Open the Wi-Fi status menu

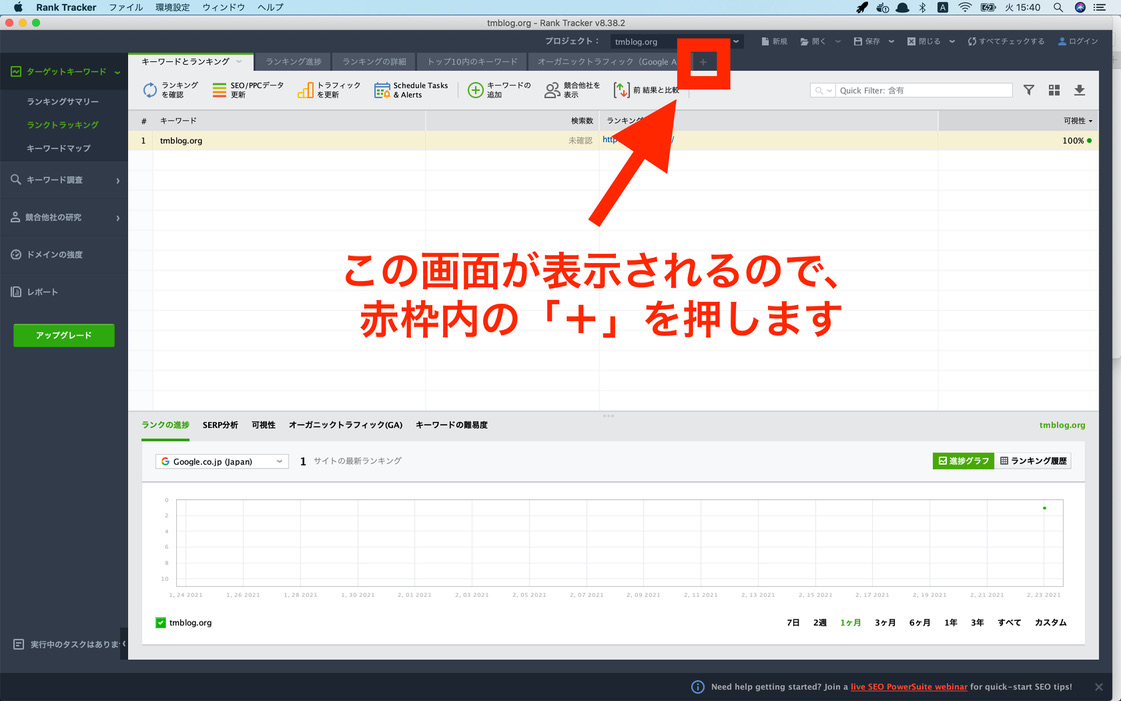click(965, 7)
